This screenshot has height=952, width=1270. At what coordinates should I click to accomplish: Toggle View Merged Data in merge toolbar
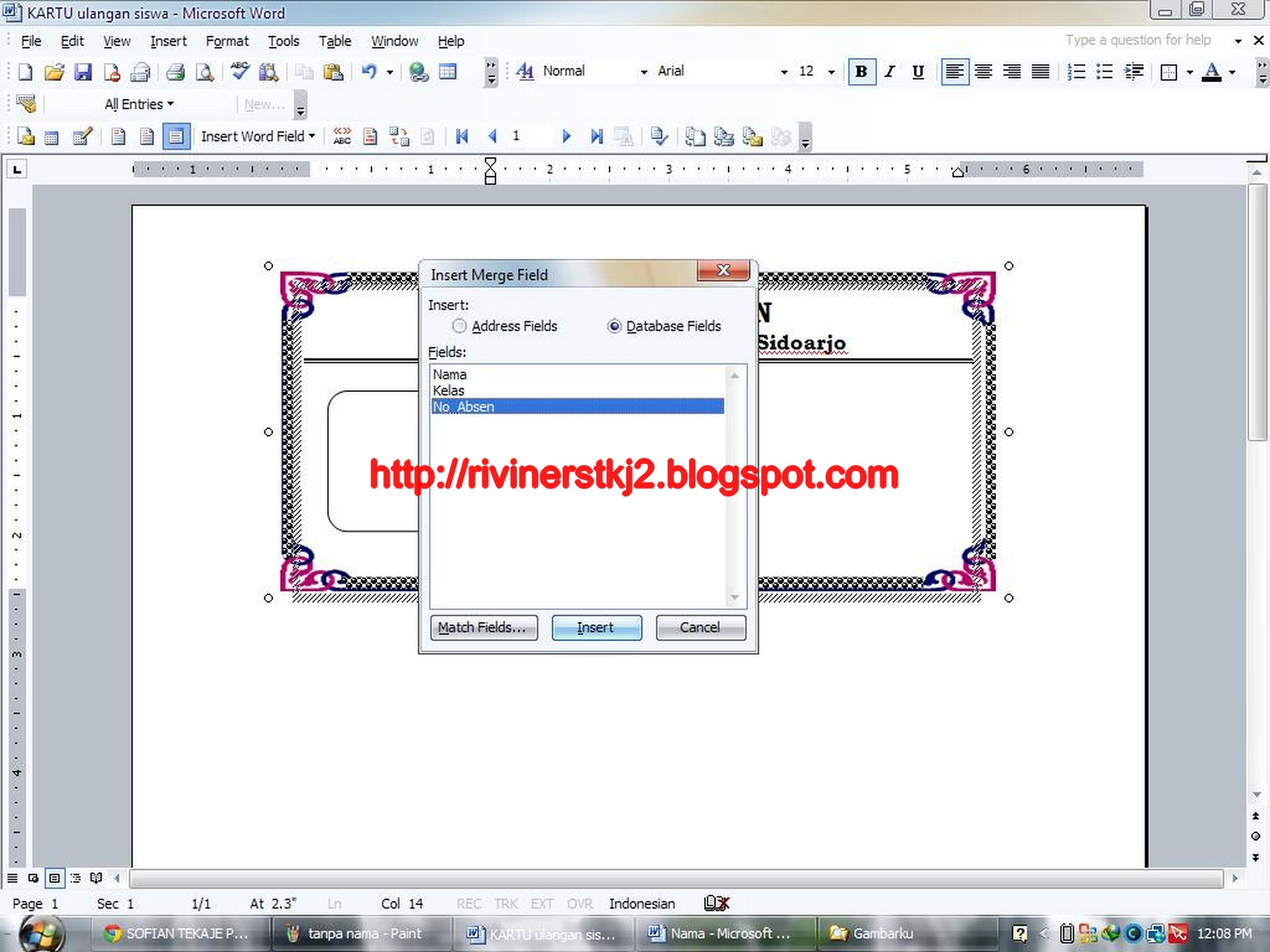[342, 136]
